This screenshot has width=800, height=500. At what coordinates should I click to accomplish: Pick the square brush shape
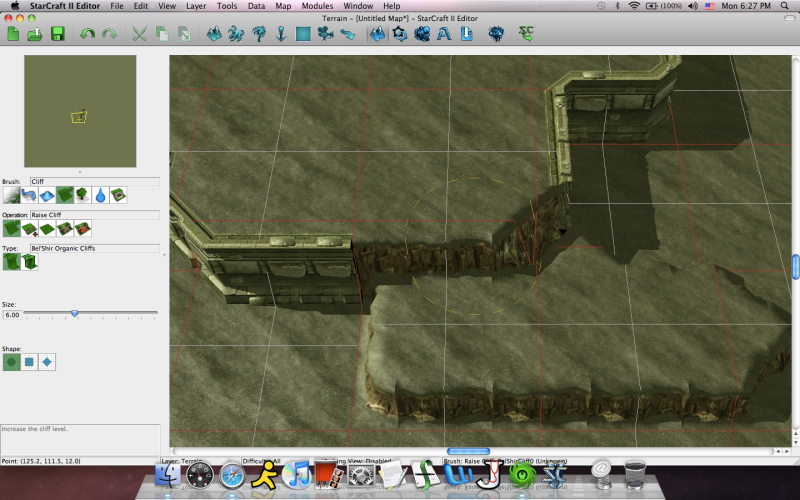tap(29, 362)
